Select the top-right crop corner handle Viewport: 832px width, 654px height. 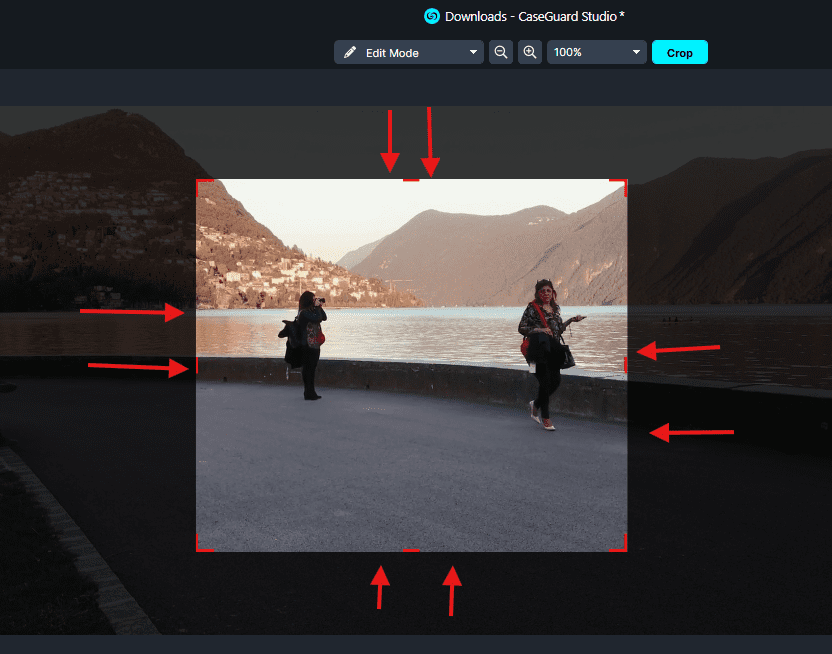(625, 182)
